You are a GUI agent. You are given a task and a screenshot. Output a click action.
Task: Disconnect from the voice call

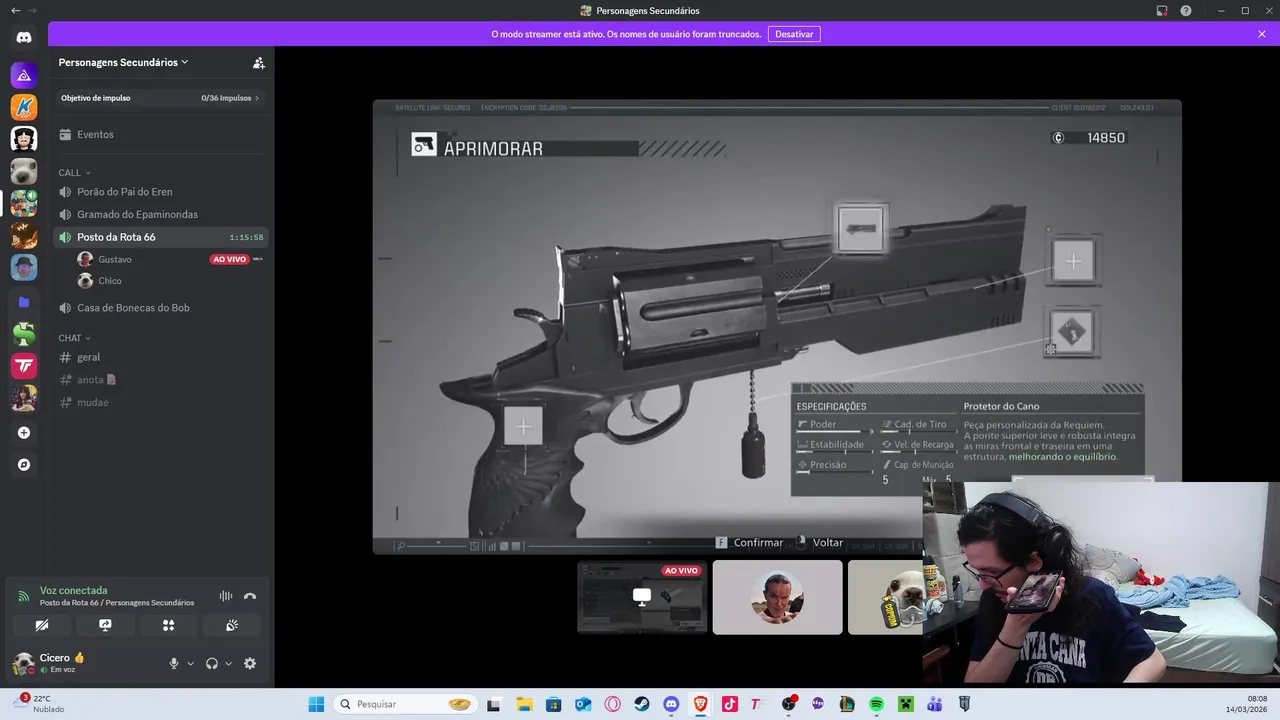[x=250, y=596]
